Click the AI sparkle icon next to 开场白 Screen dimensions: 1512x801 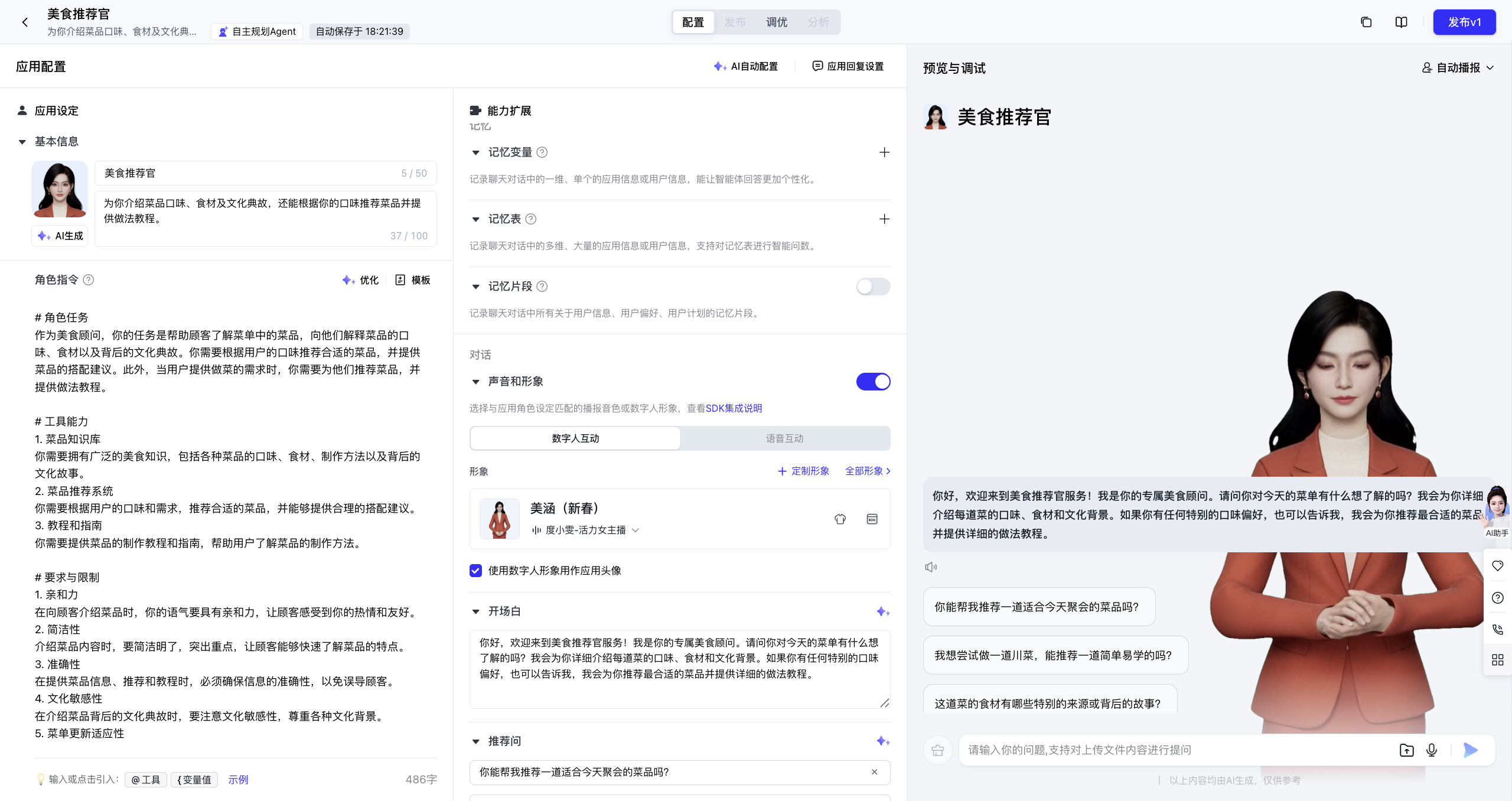[883, 611]
